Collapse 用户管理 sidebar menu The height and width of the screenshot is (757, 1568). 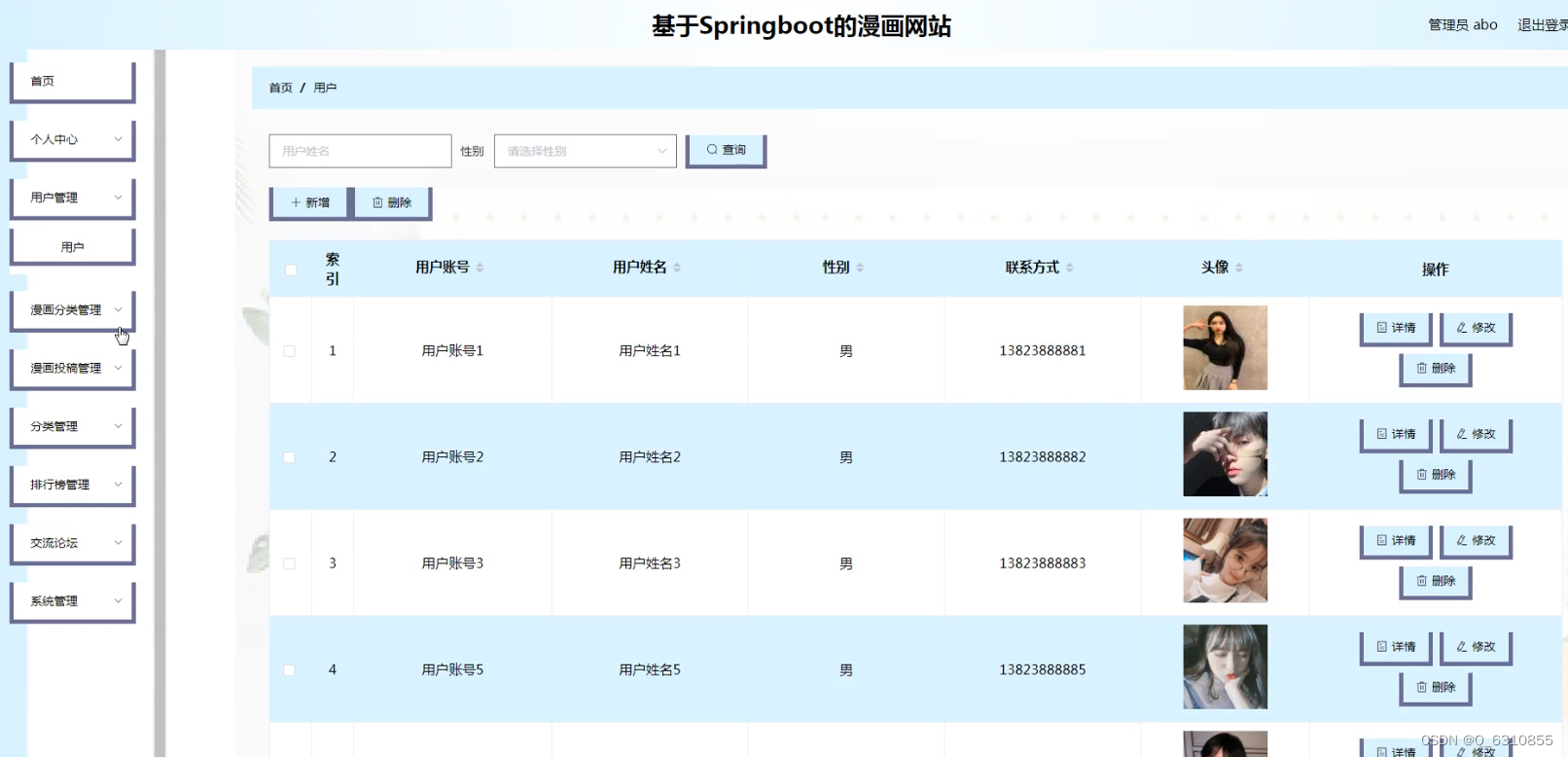point(73,198)
